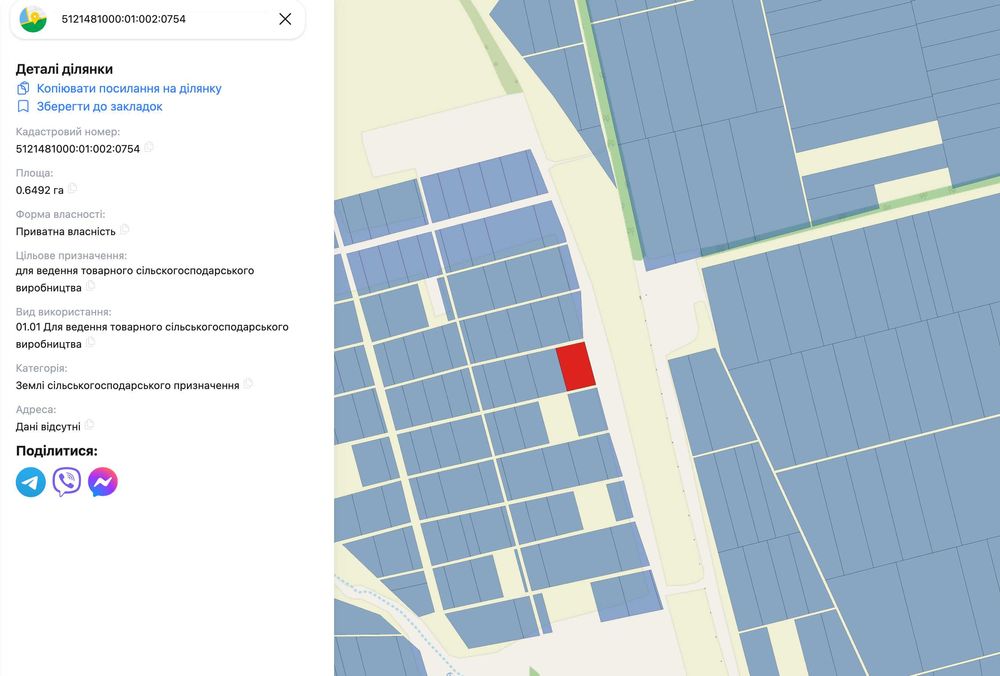Screen dimensions: 1000x676
Task: Copy the 'Цільове призначення' value using its icon
Action: click(90, 286)
